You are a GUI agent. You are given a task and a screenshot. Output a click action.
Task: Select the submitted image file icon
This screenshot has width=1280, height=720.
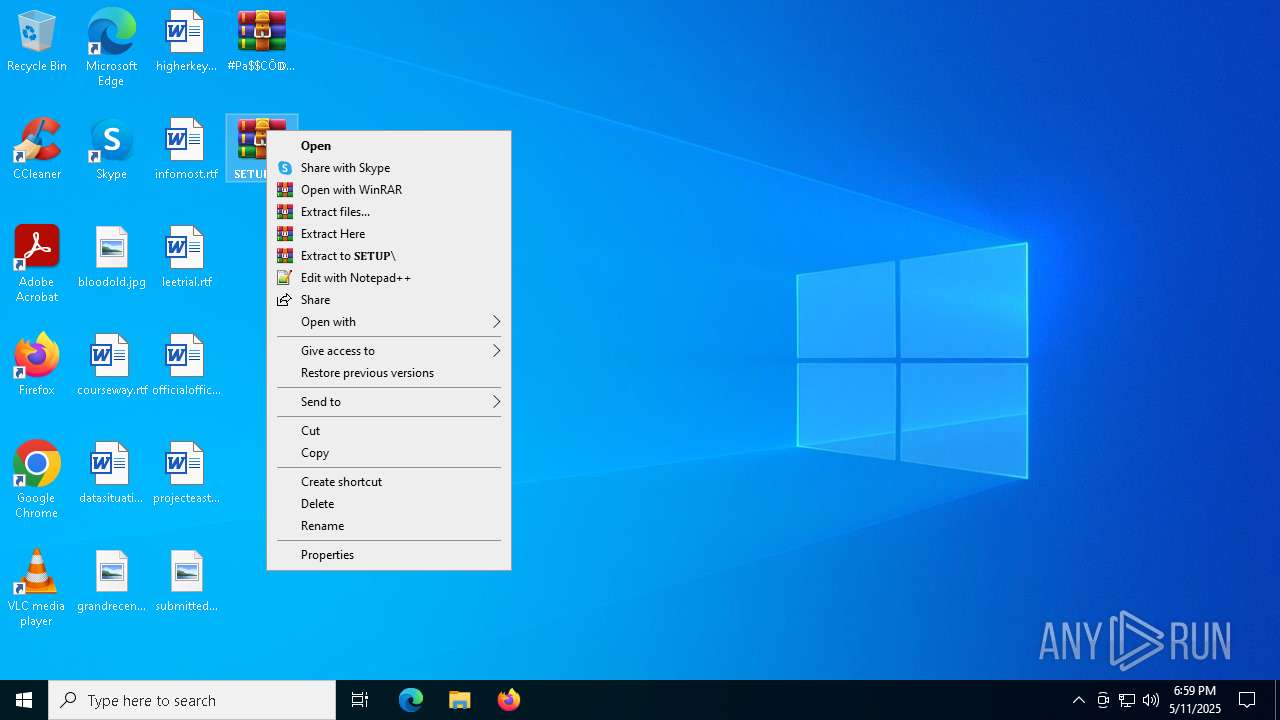click(186, 582)
